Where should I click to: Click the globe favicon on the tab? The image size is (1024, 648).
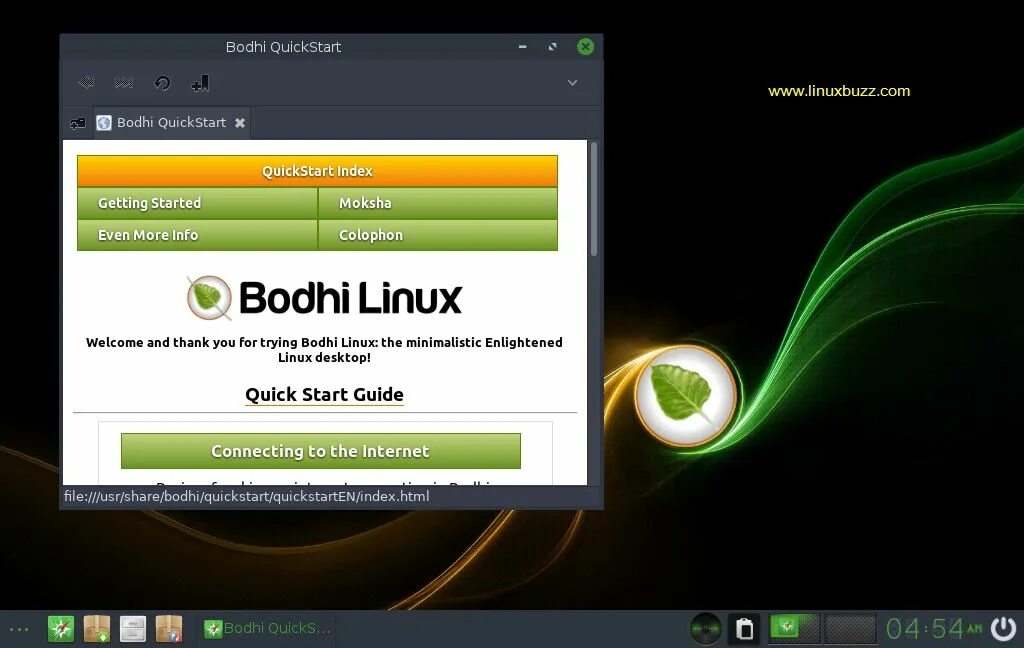point(104,123)
